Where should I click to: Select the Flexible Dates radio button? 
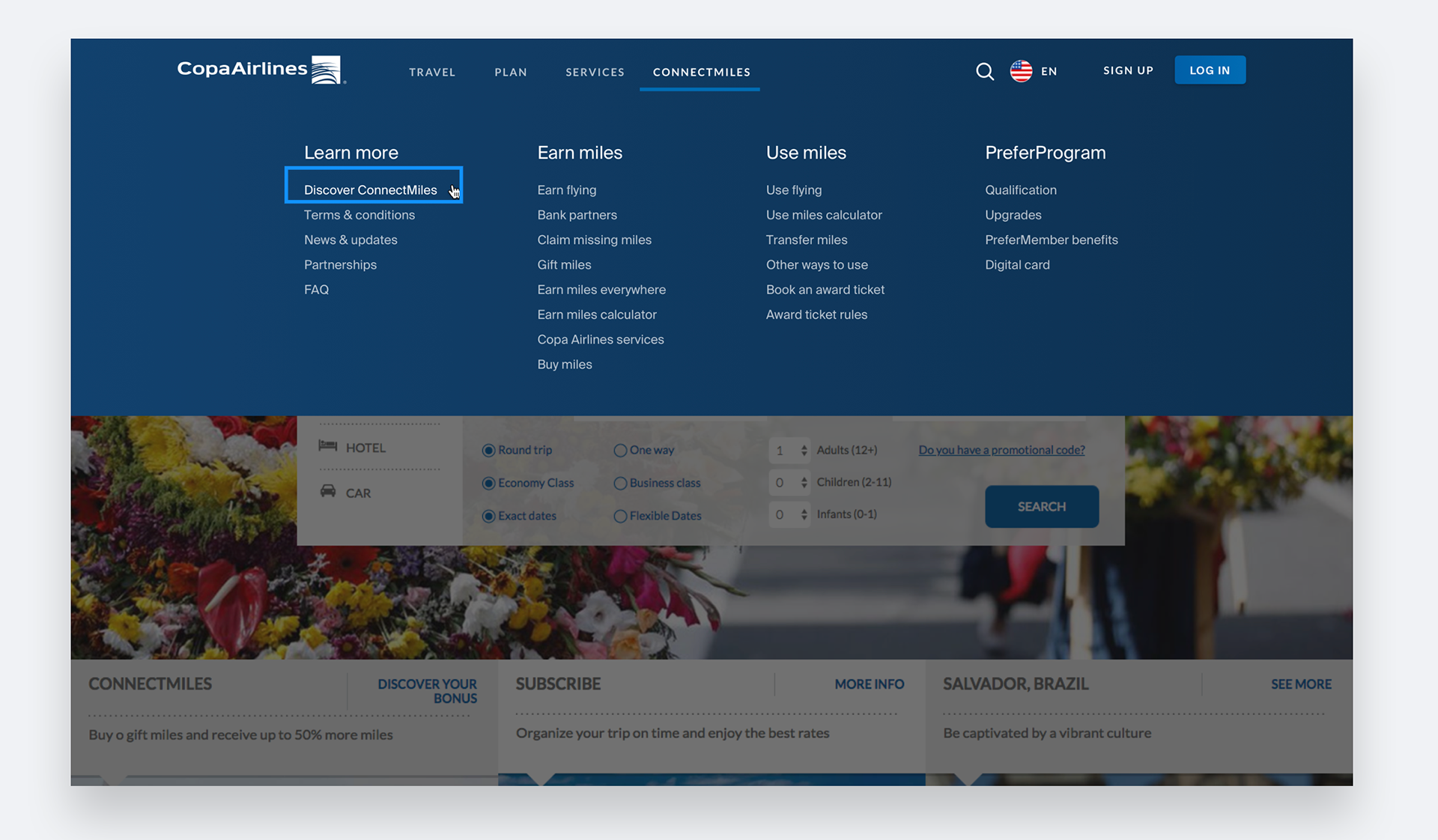click(620, 516)
